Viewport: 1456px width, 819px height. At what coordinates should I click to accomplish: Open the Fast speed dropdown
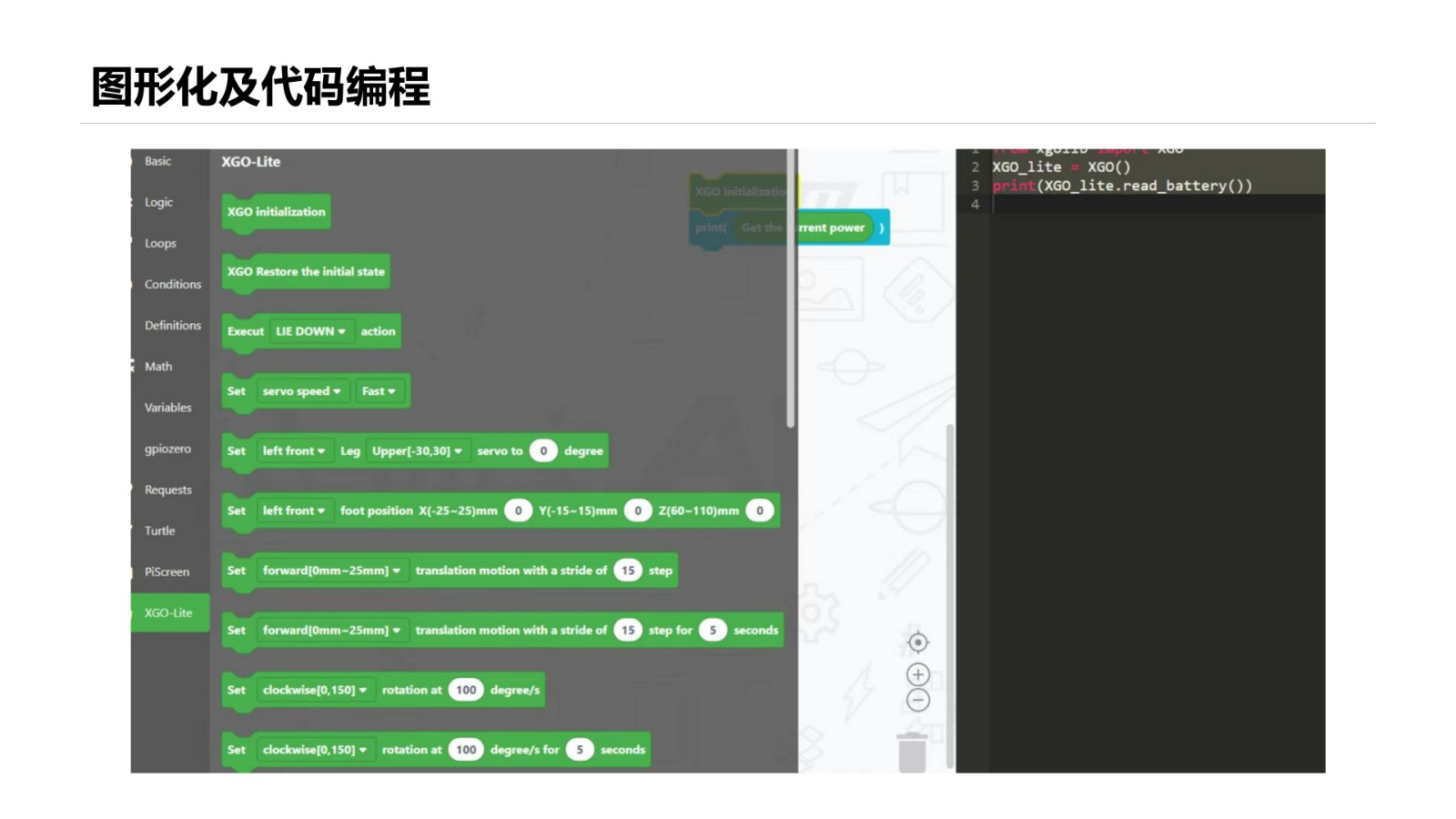point(379,391)
